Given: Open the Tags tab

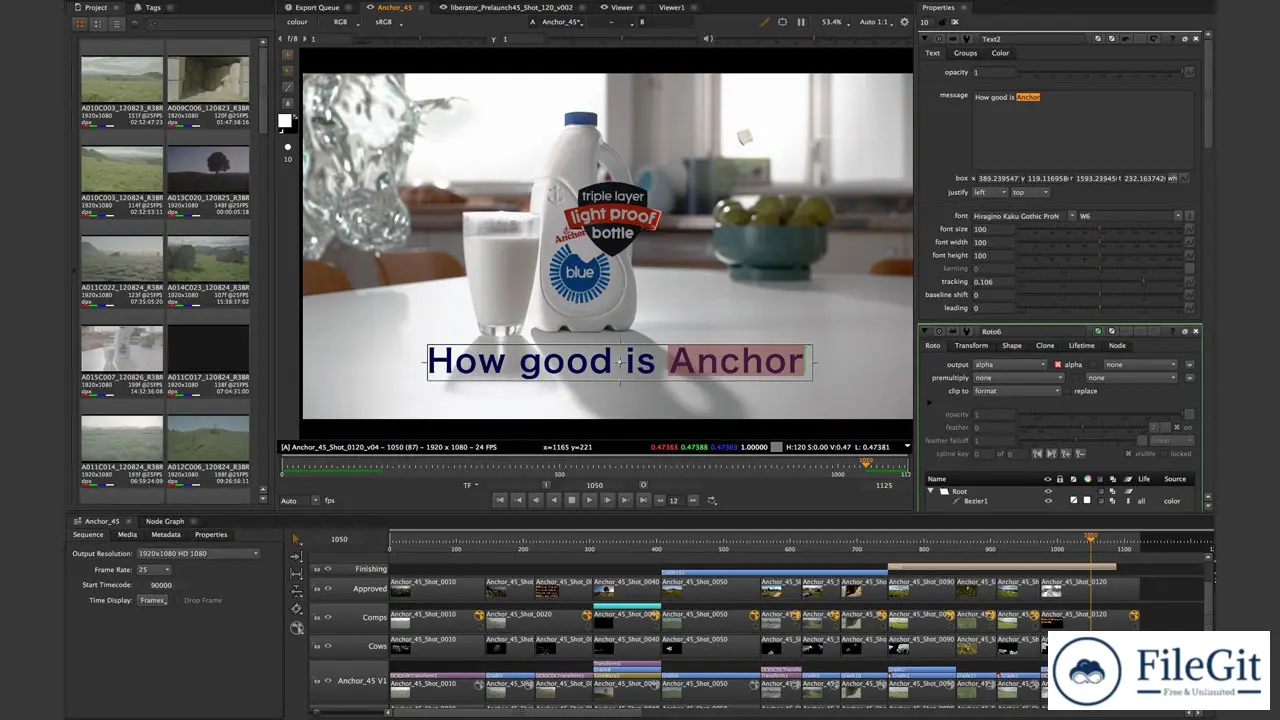Looking at the screenshot, I should click(152, 7).
